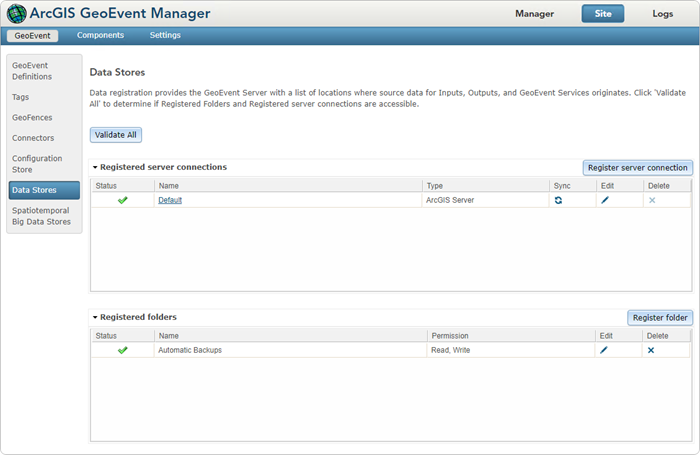Collapse the Registered server connections section
The width and height of the screenshot is (700, 455).
(95, 167)
